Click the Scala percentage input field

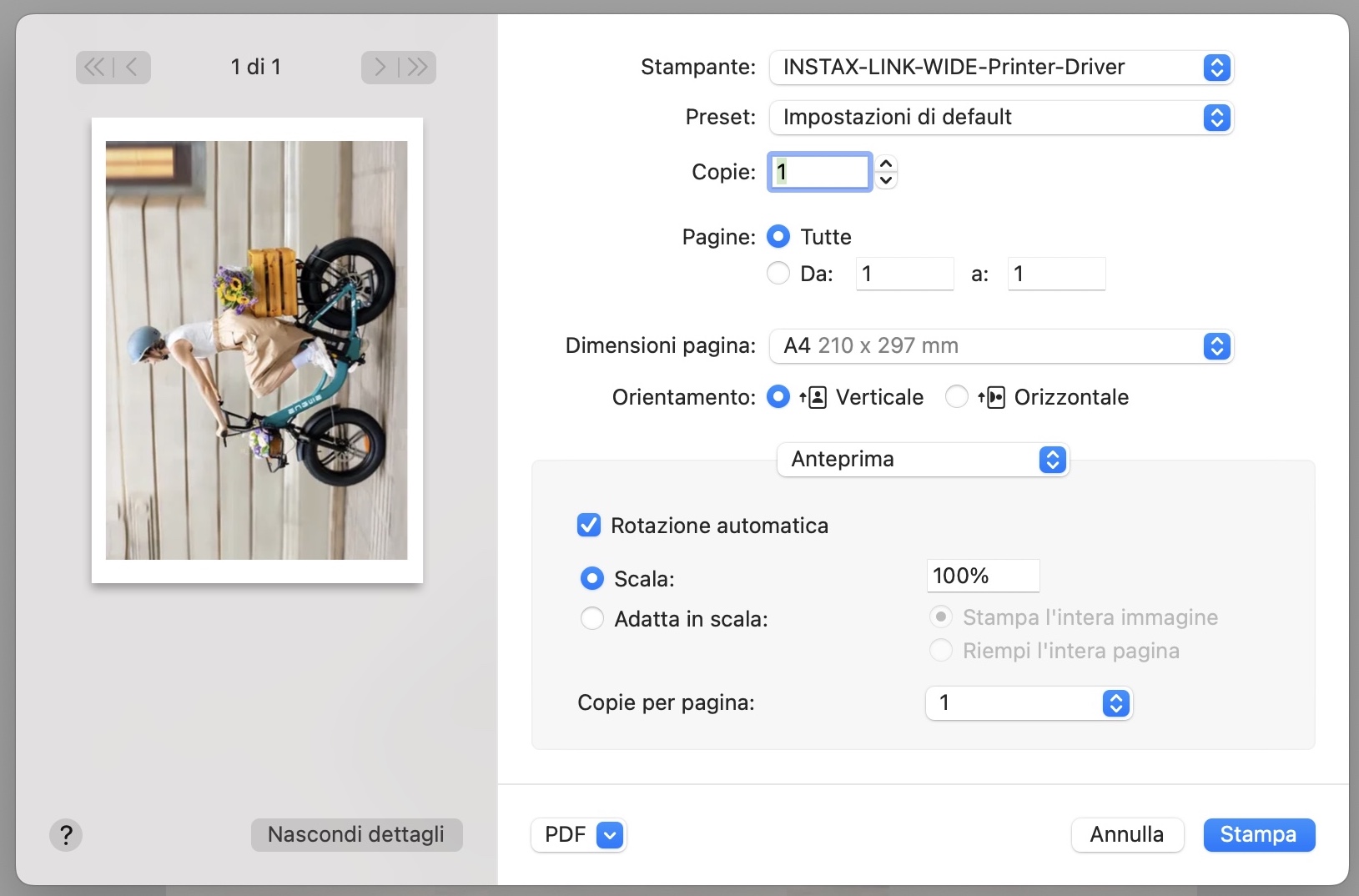(983, 576)
